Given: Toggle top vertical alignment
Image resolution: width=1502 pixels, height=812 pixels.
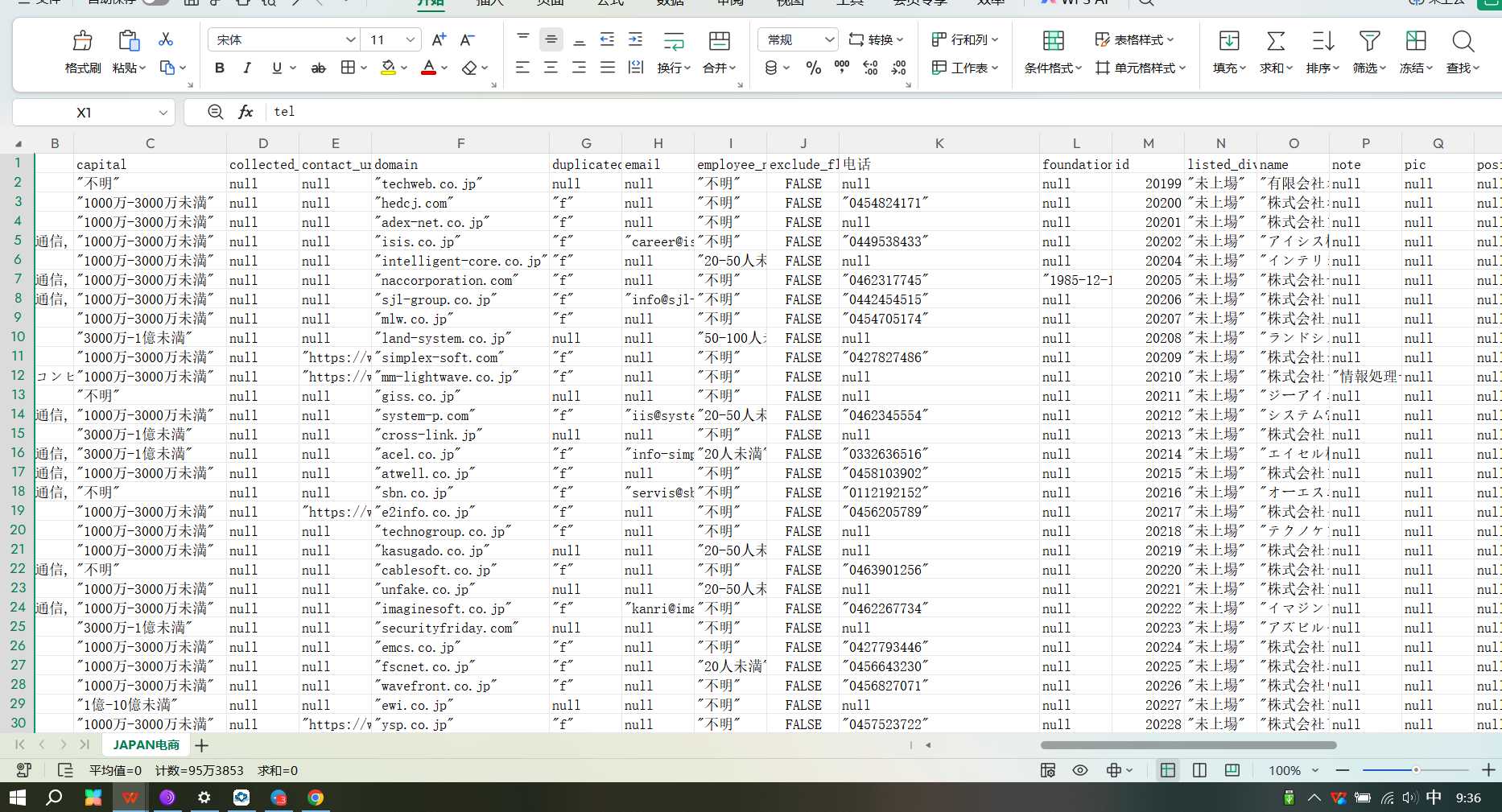Looking at the screenshot, I should [x=522, y=39].
